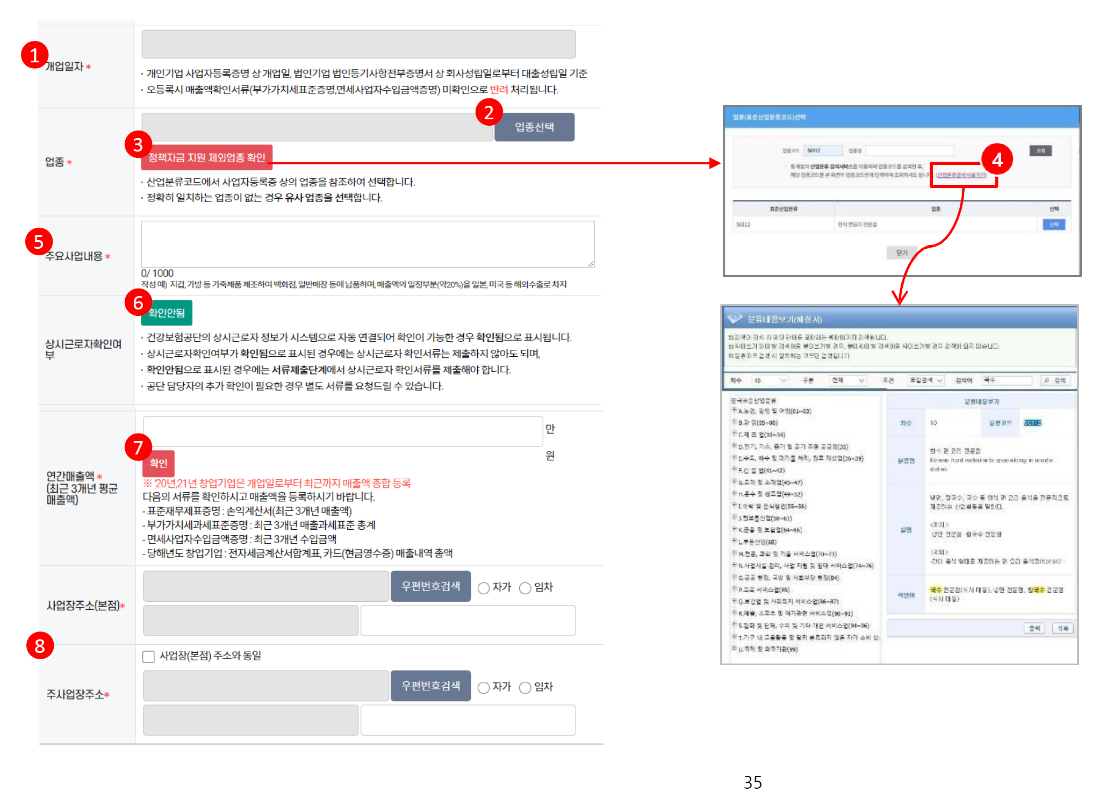Click the 업종선택 button next to 업종 field
The image size is (1099, 800).
pos(534,126)
